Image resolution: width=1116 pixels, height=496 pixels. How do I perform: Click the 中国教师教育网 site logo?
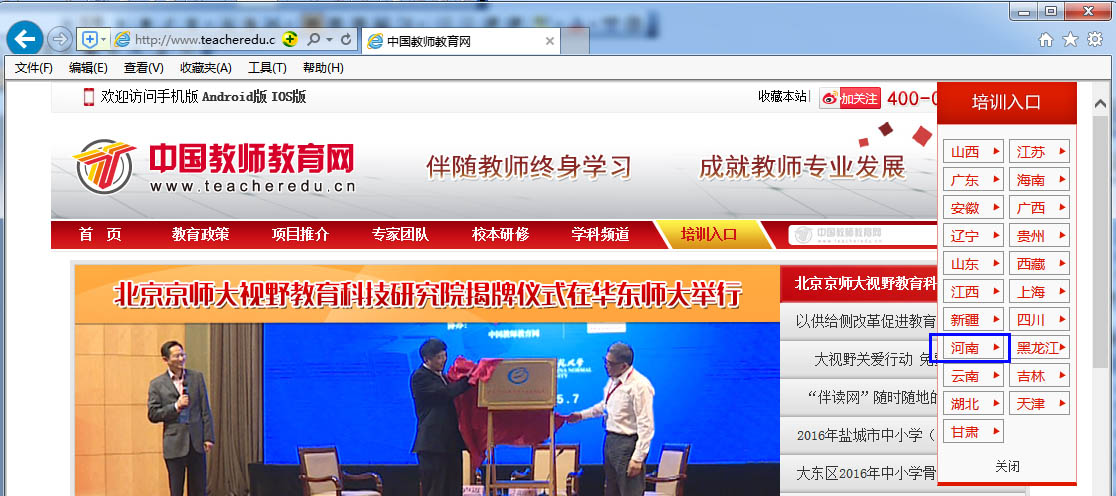(x=214, y=168)
